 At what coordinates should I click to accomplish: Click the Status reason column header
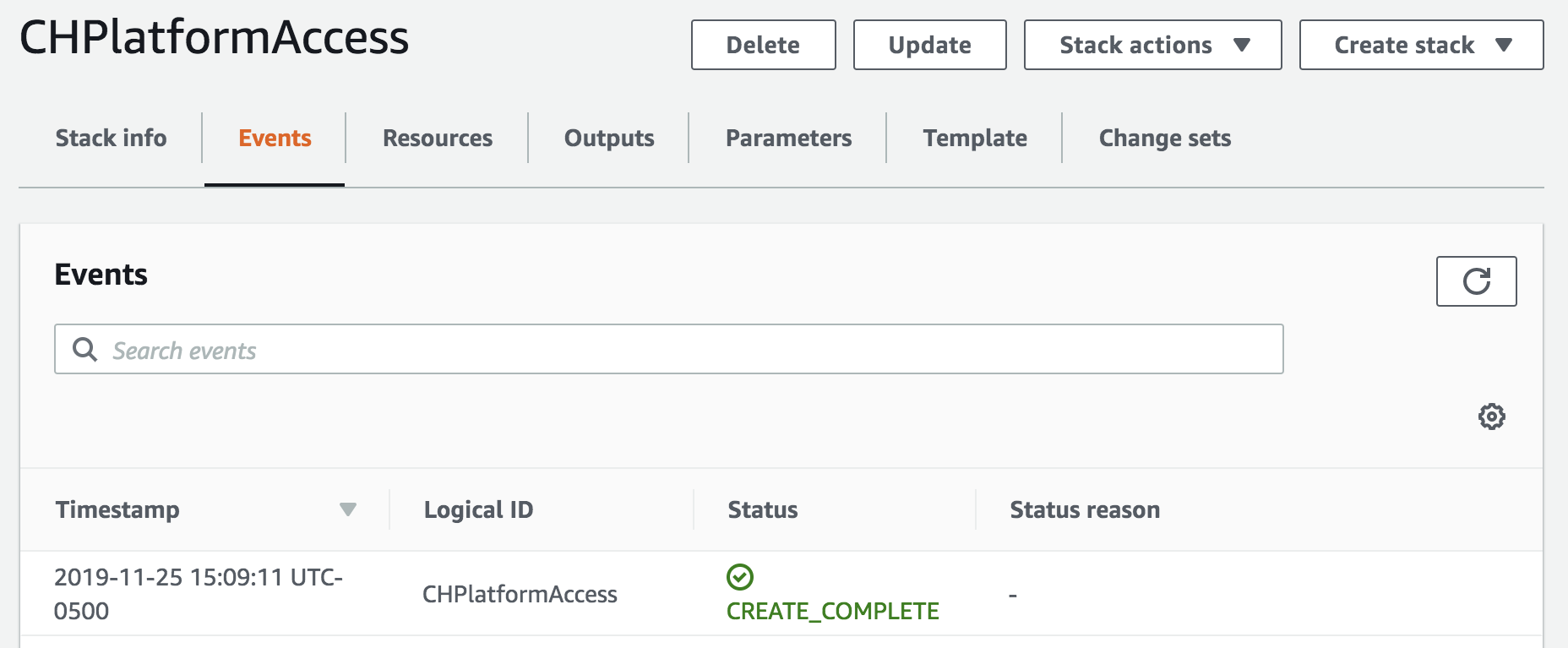[1085, 509]
